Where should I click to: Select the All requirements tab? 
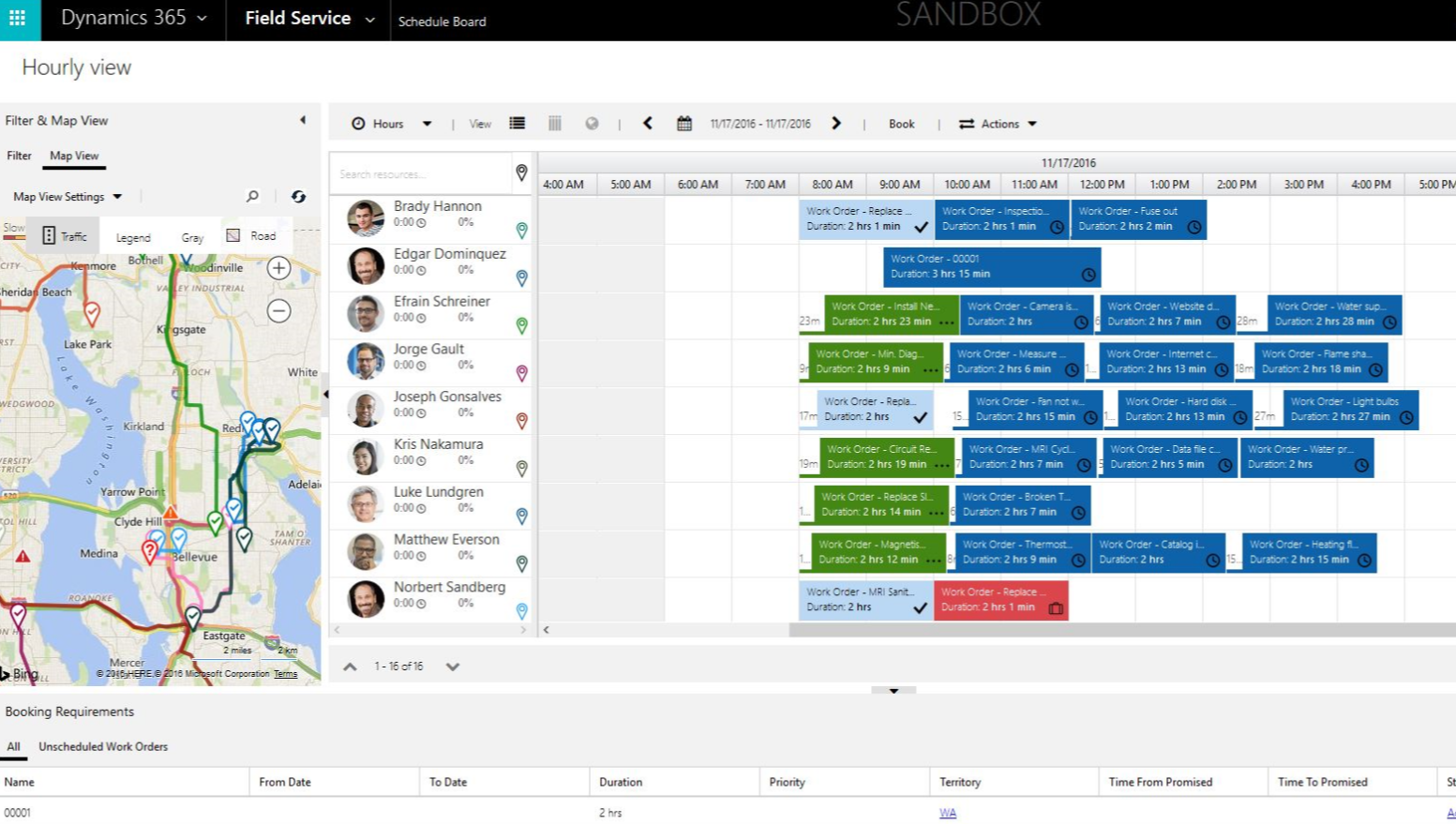click(13, 747)
